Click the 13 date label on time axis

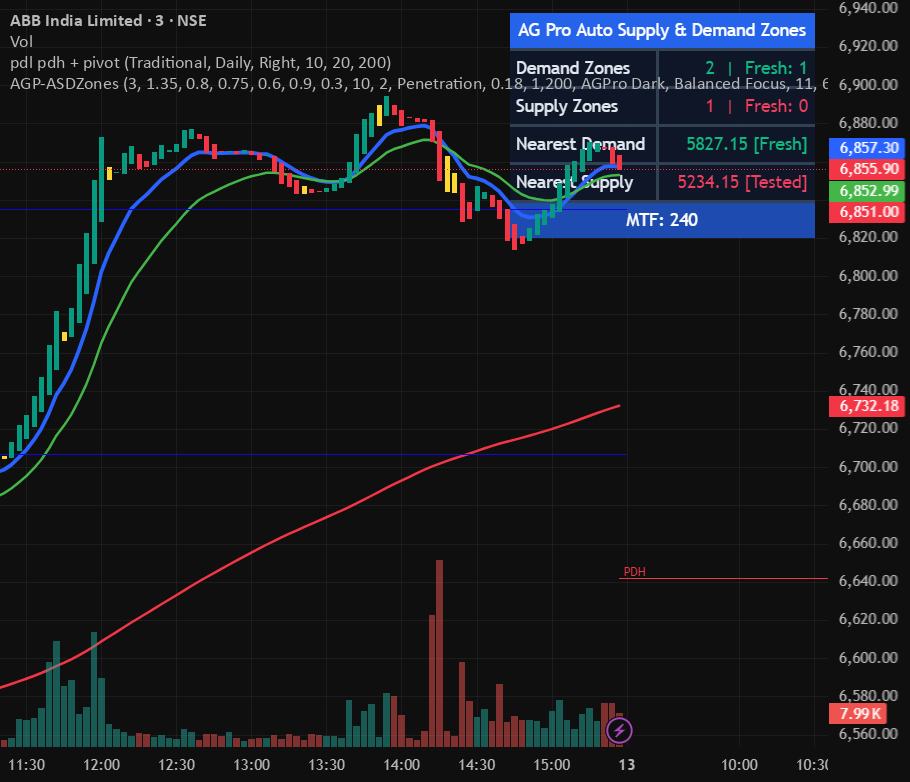627,765
